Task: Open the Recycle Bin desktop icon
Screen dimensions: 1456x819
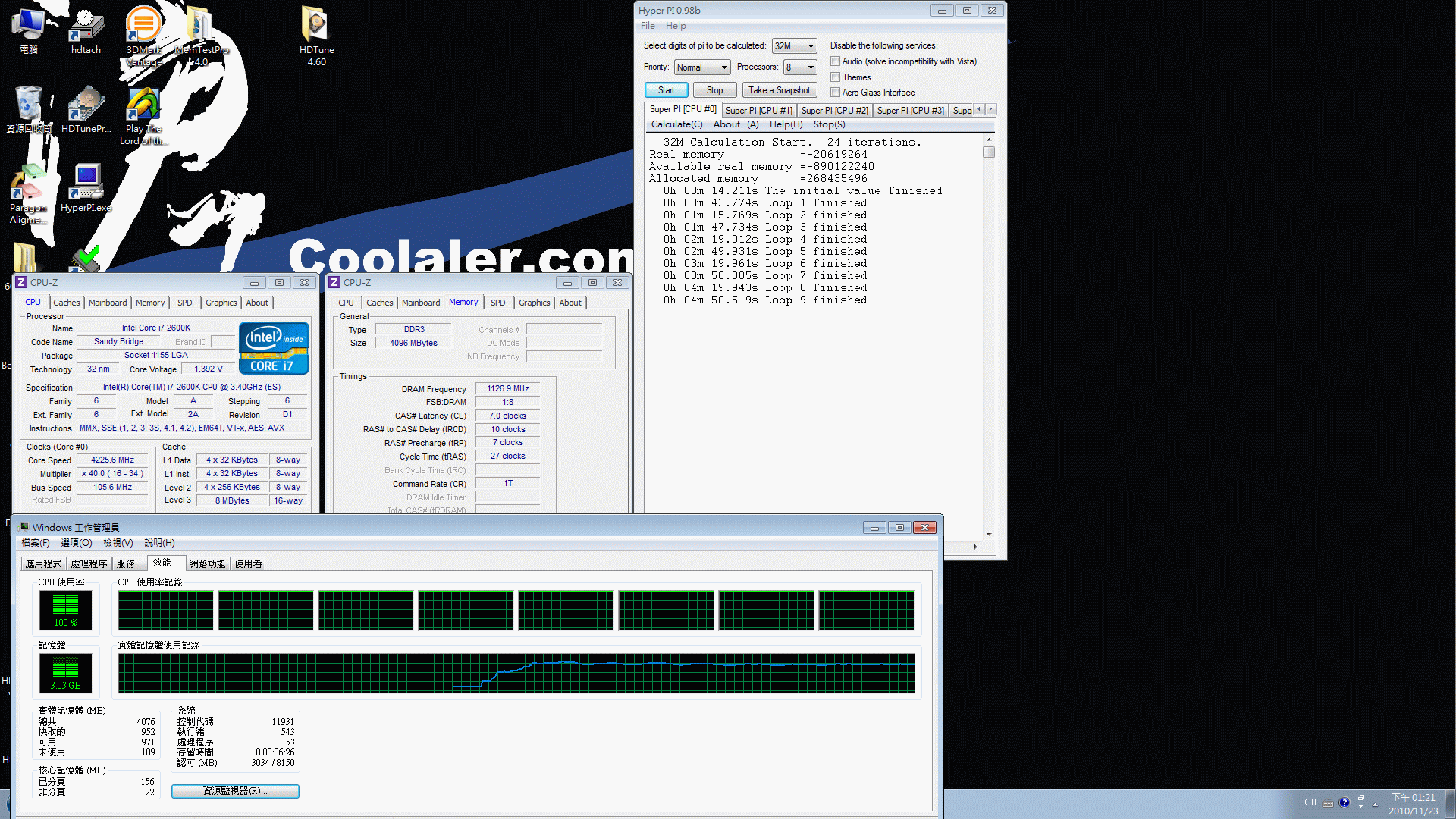Action: click(29, 110)
